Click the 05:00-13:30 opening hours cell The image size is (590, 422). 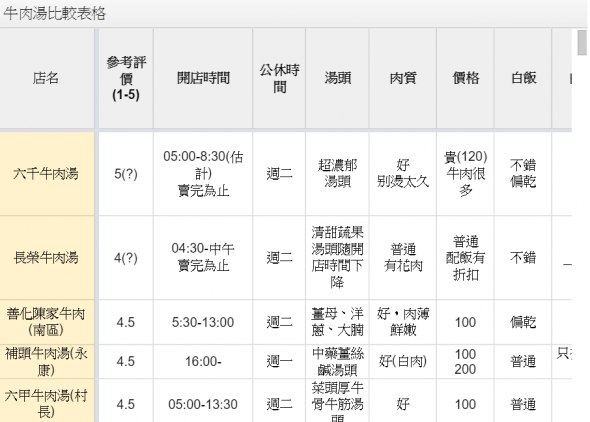(x=203, y=401)
